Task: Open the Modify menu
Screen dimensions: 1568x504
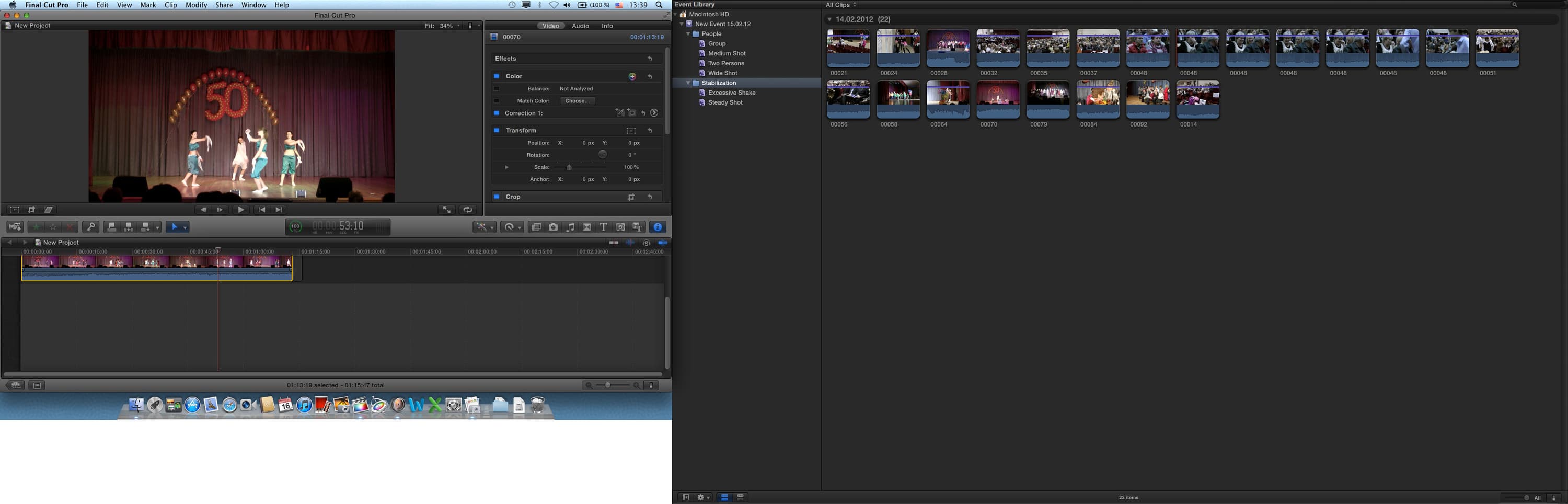Action: (x=196, y=5)
